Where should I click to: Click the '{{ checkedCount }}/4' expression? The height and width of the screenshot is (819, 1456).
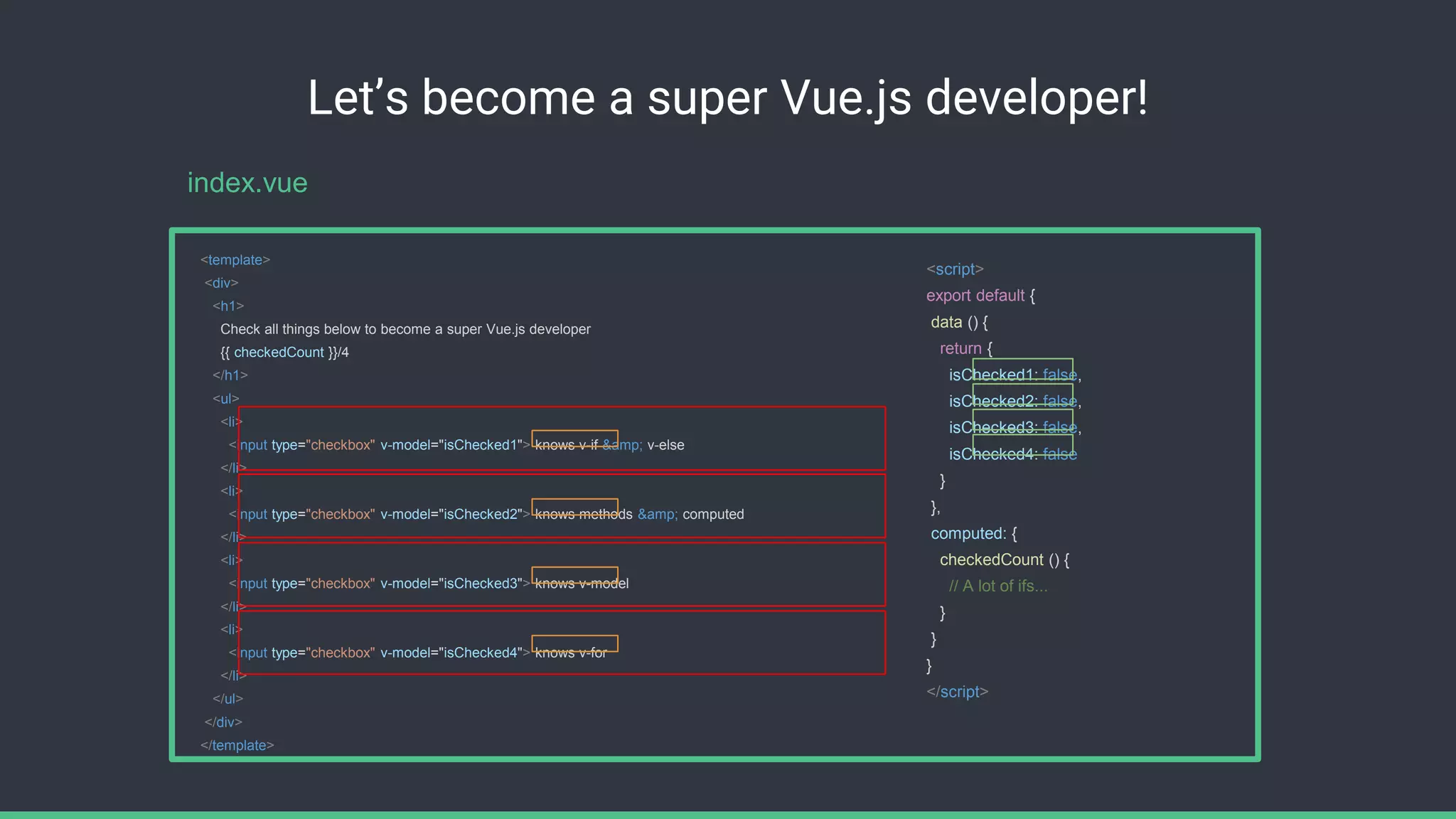[284, 353]
